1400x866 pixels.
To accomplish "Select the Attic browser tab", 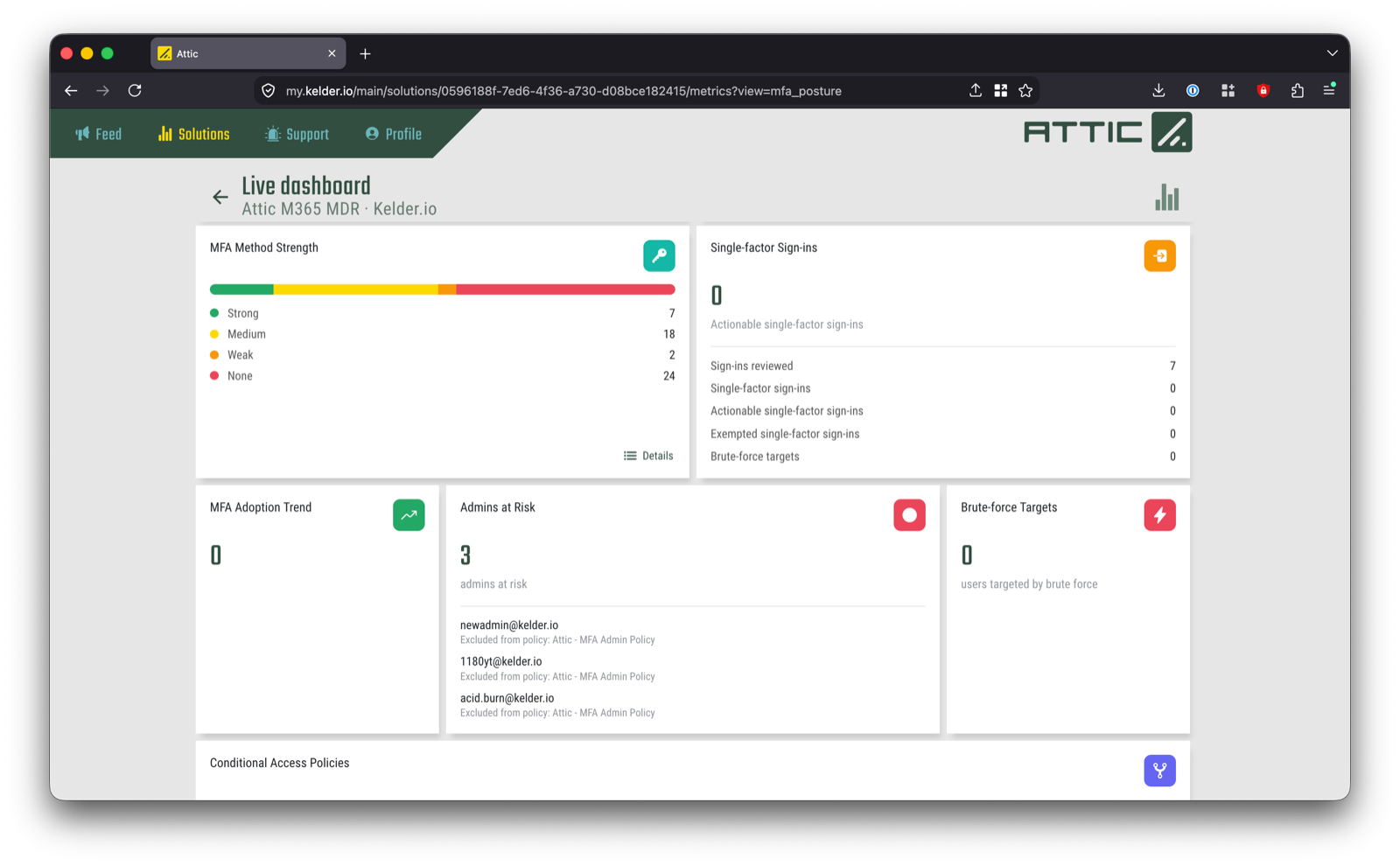I will coord(248,53).
